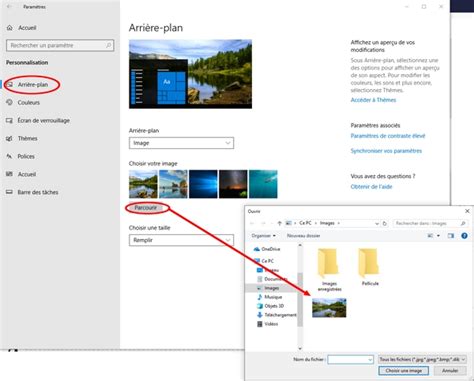Click Choisir une image button
The width and height of the screenshot is (474, 381).
403,371
